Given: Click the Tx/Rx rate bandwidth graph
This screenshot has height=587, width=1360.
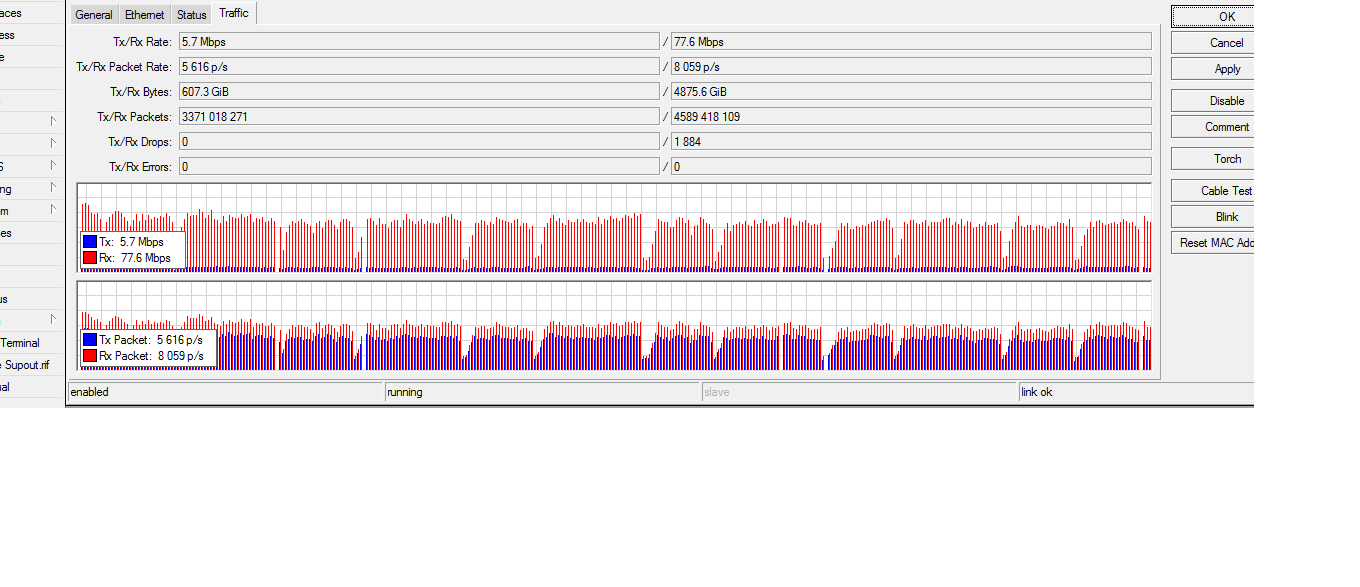Looking at the screenshot, I should [x=614, y=227].
